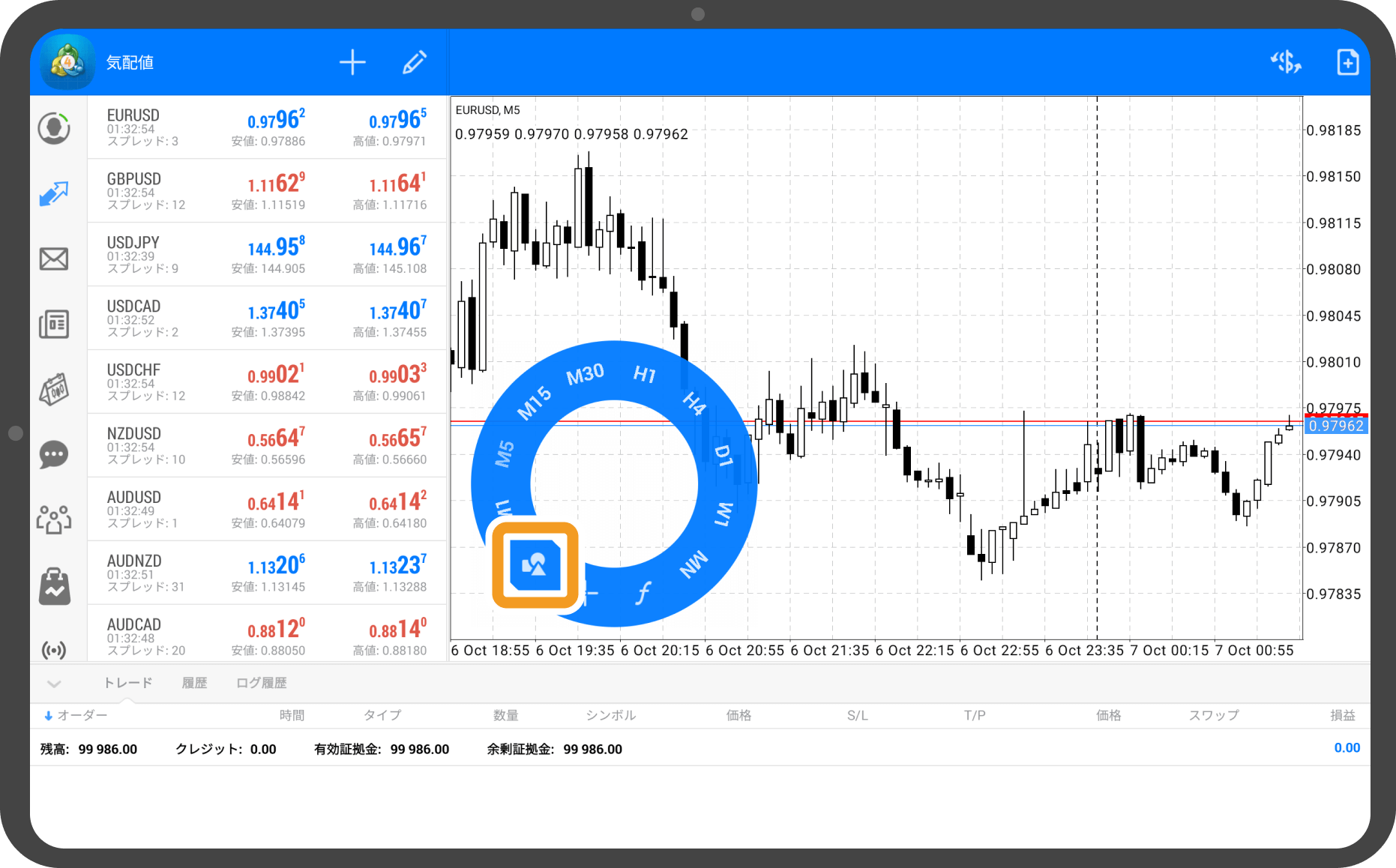This screenshot has height=868, width=1396.
Task: Select the GBPUSD quote row
Action: tap(267, 191)
